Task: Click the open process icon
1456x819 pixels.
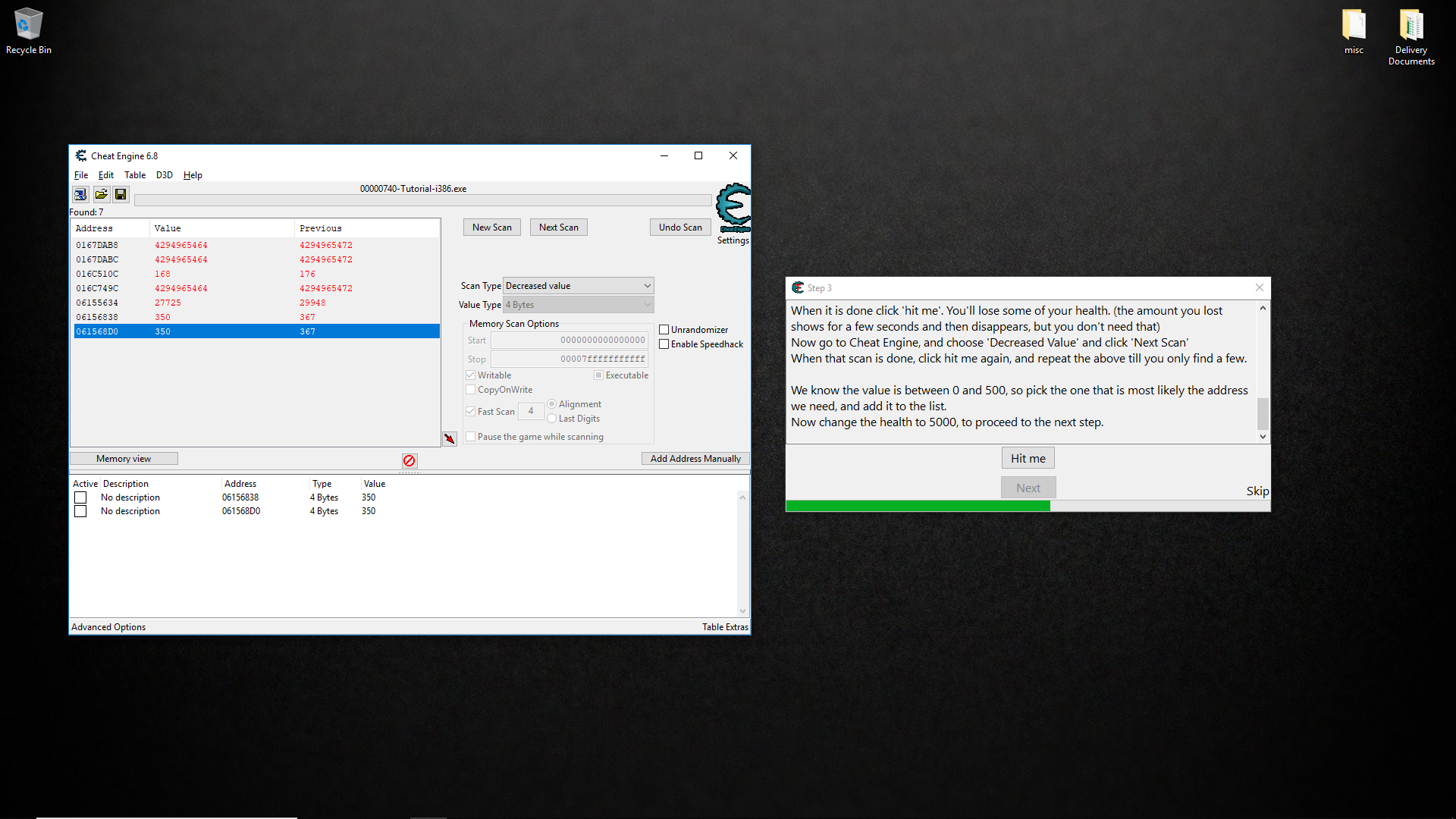Action: 80,195
